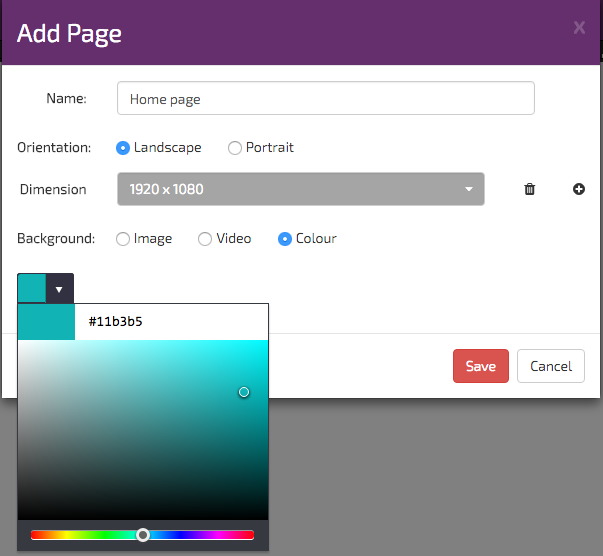Select the Colour background radio button
The width and height of the screenshot is (603, 556).
coord(285,239)
